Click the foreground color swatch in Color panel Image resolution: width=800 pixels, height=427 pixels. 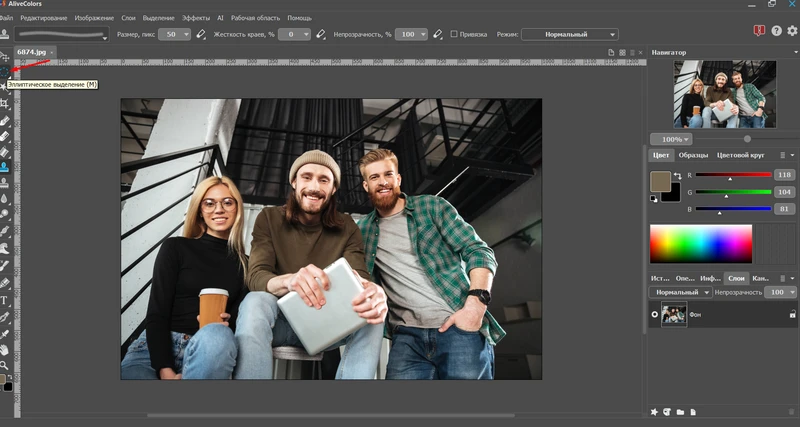(x=661, y=182)
